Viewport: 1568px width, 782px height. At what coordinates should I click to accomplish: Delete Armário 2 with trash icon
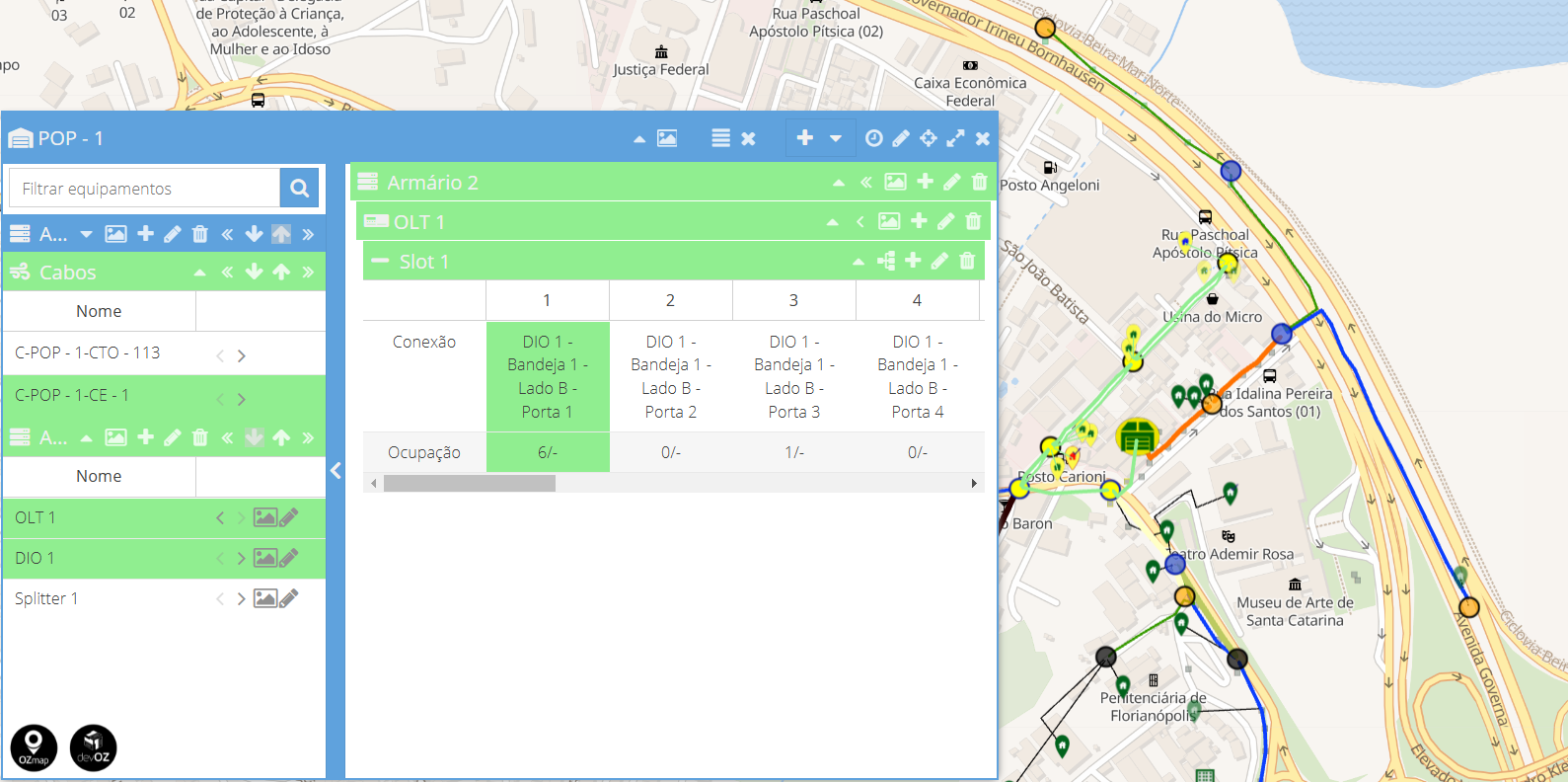pos(979,182)
